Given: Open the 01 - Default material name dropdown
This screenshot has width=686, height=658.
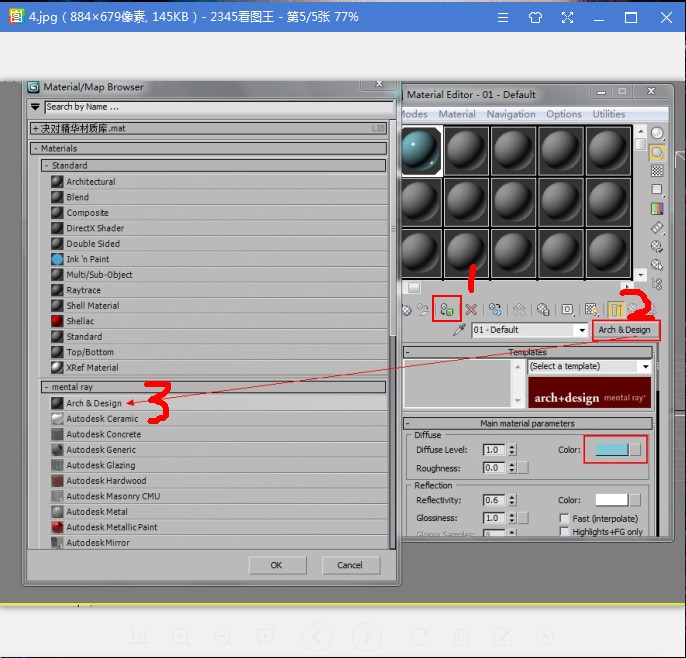Looking at the screenshot, I should pyautogui.click(x=582, y=330).
